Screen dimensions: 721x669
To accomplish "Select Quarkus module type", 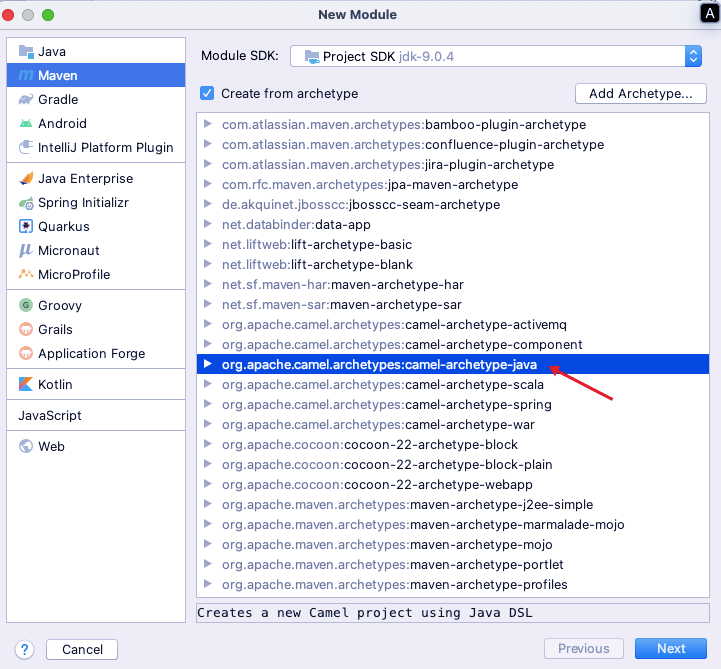I will [x=96, y=226].
